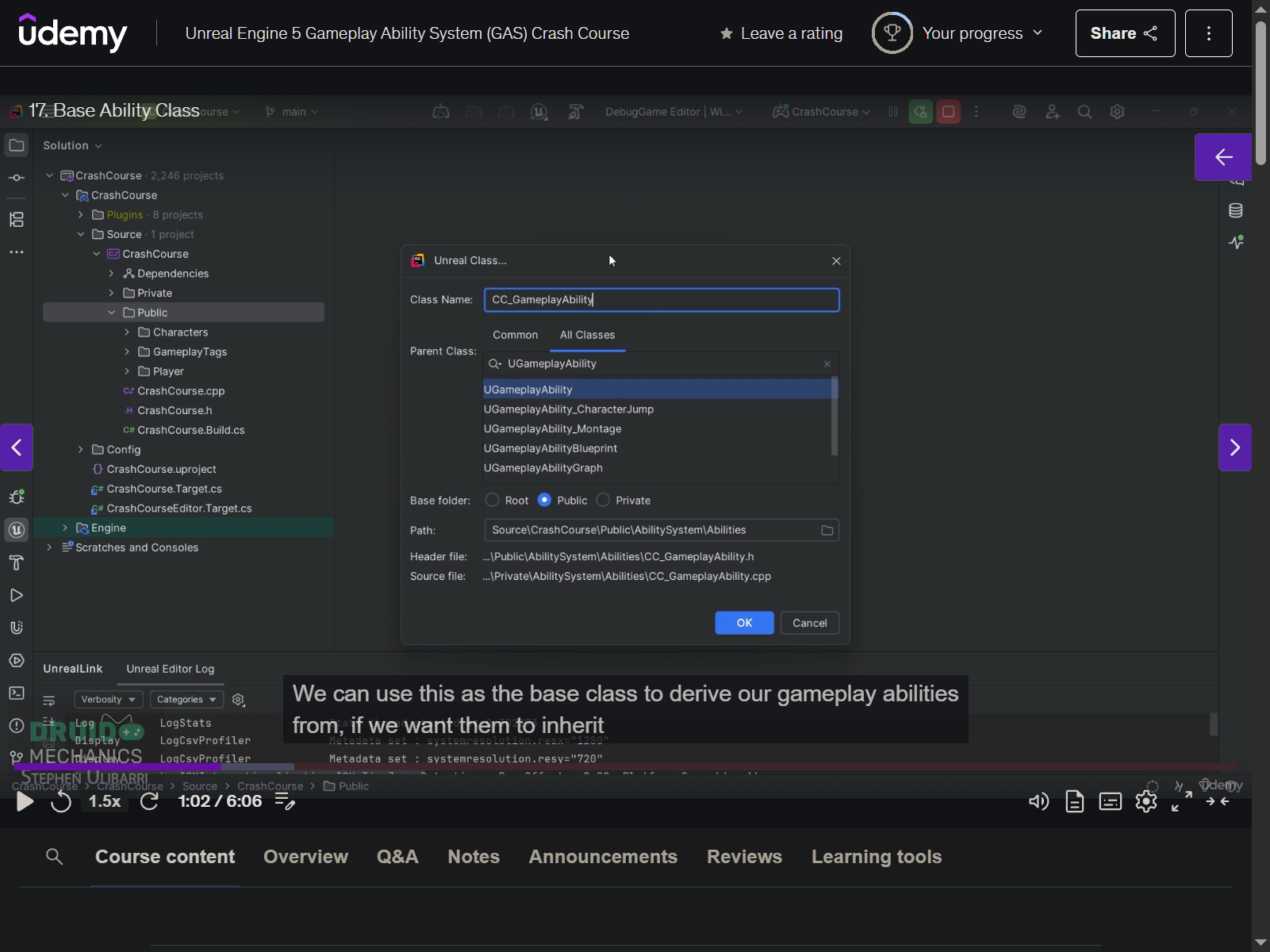Screen dimensions: 1270x952
Task: Click the Share button
Action: click(1125, 33)
